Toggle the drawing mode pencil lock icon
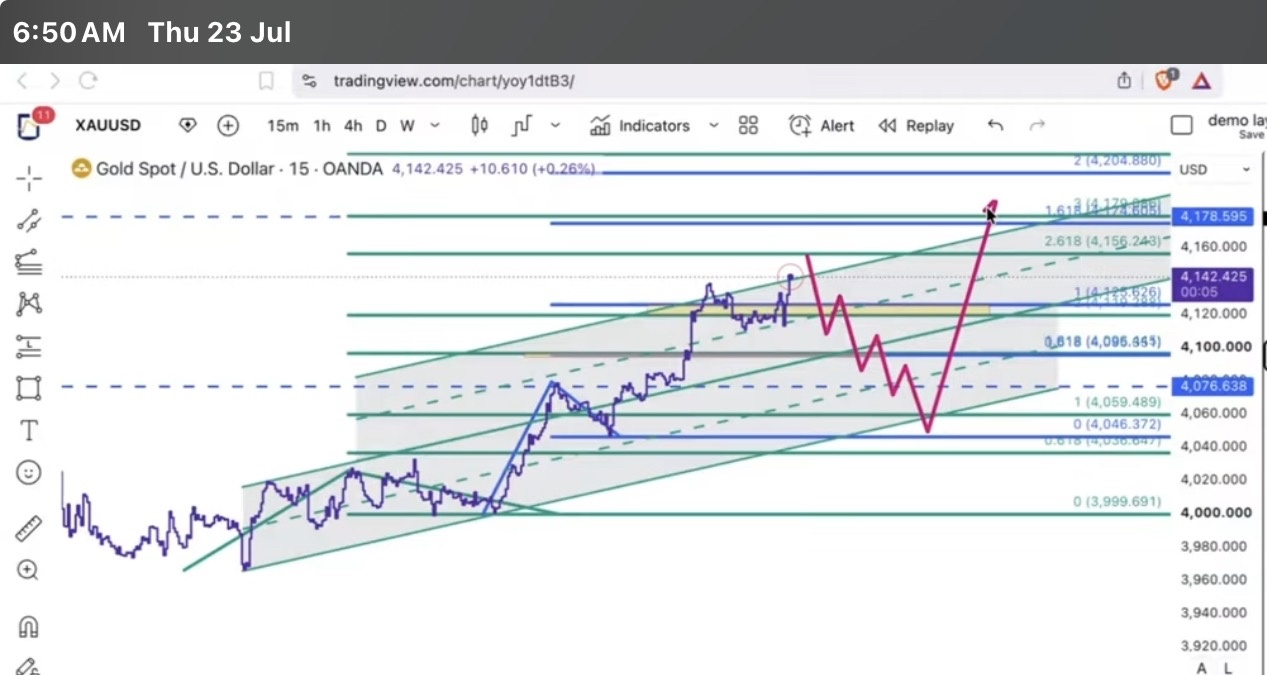 [x=29, y=665]
